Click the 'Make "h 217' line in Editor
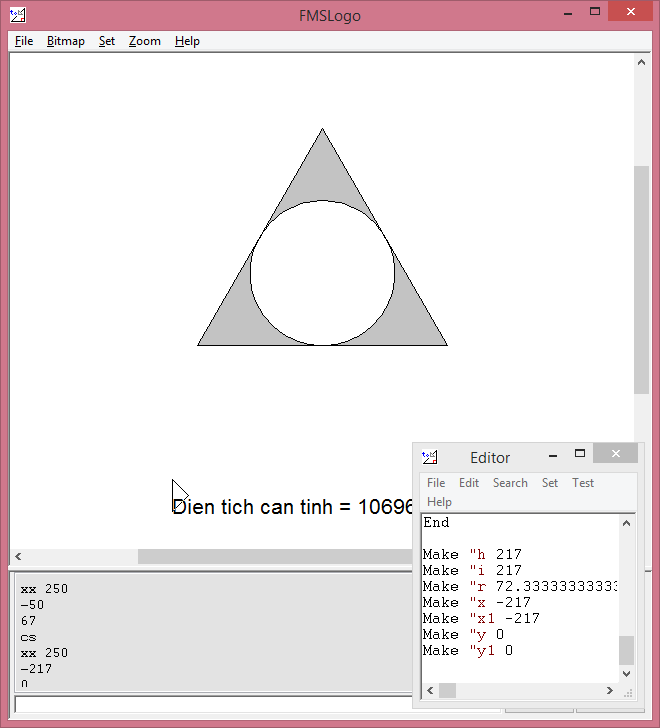 (x=472, y=554)
